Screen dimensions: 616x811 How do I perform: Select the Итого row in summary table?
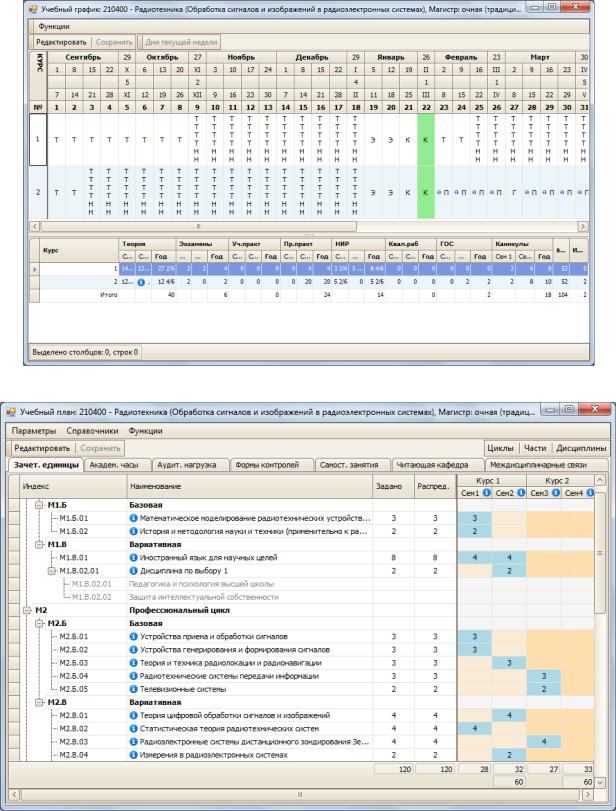coord(309,295)
